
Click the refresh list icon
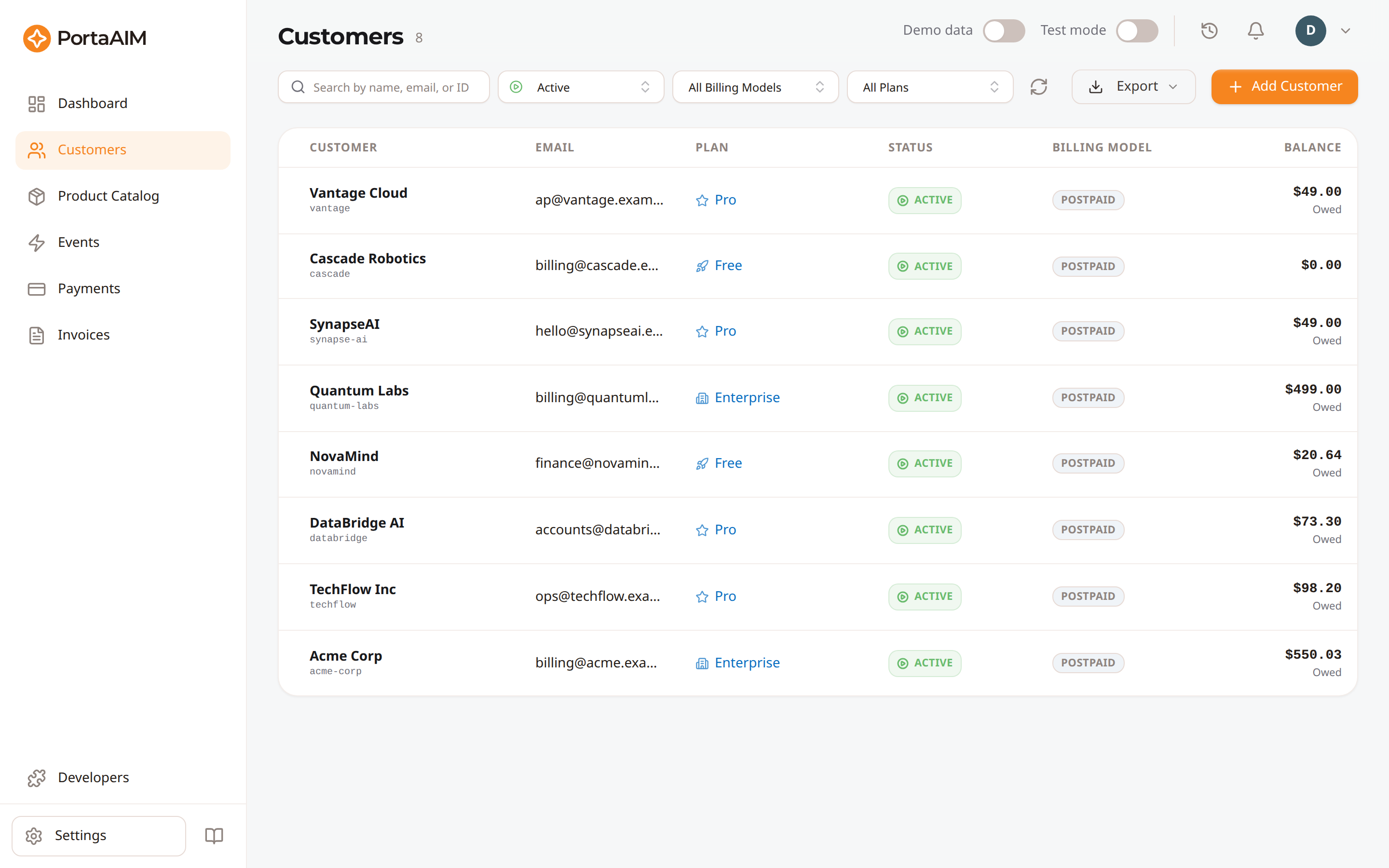(1038, 87)
